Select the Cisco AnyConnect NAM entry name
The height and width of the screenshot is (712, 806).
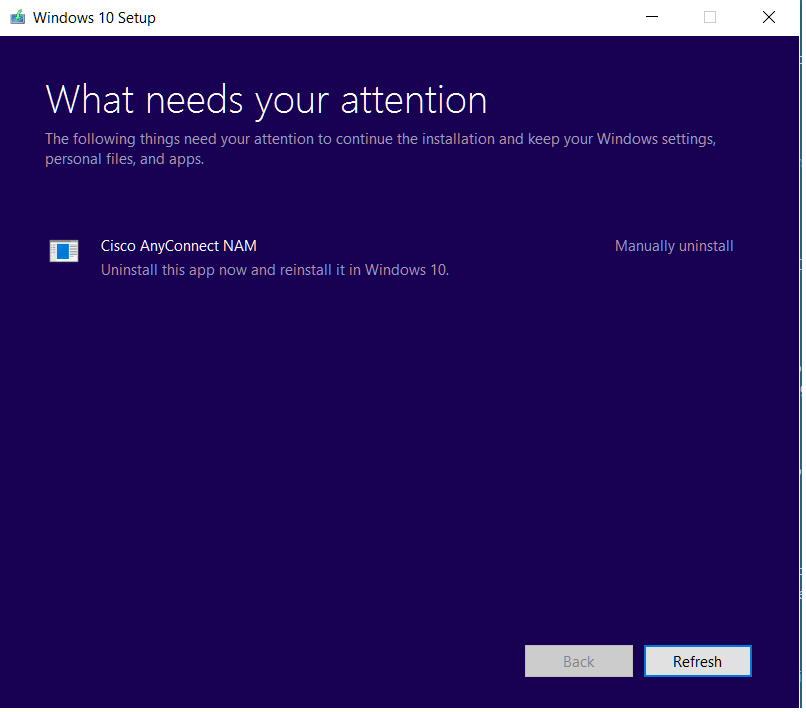point(178,246)
